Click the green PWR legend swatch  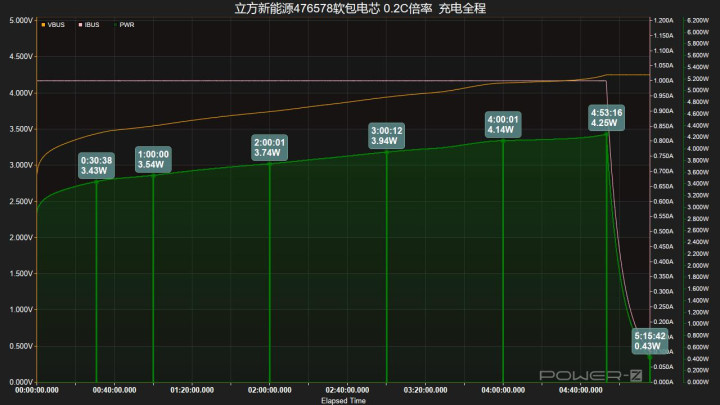click(115, 25)
